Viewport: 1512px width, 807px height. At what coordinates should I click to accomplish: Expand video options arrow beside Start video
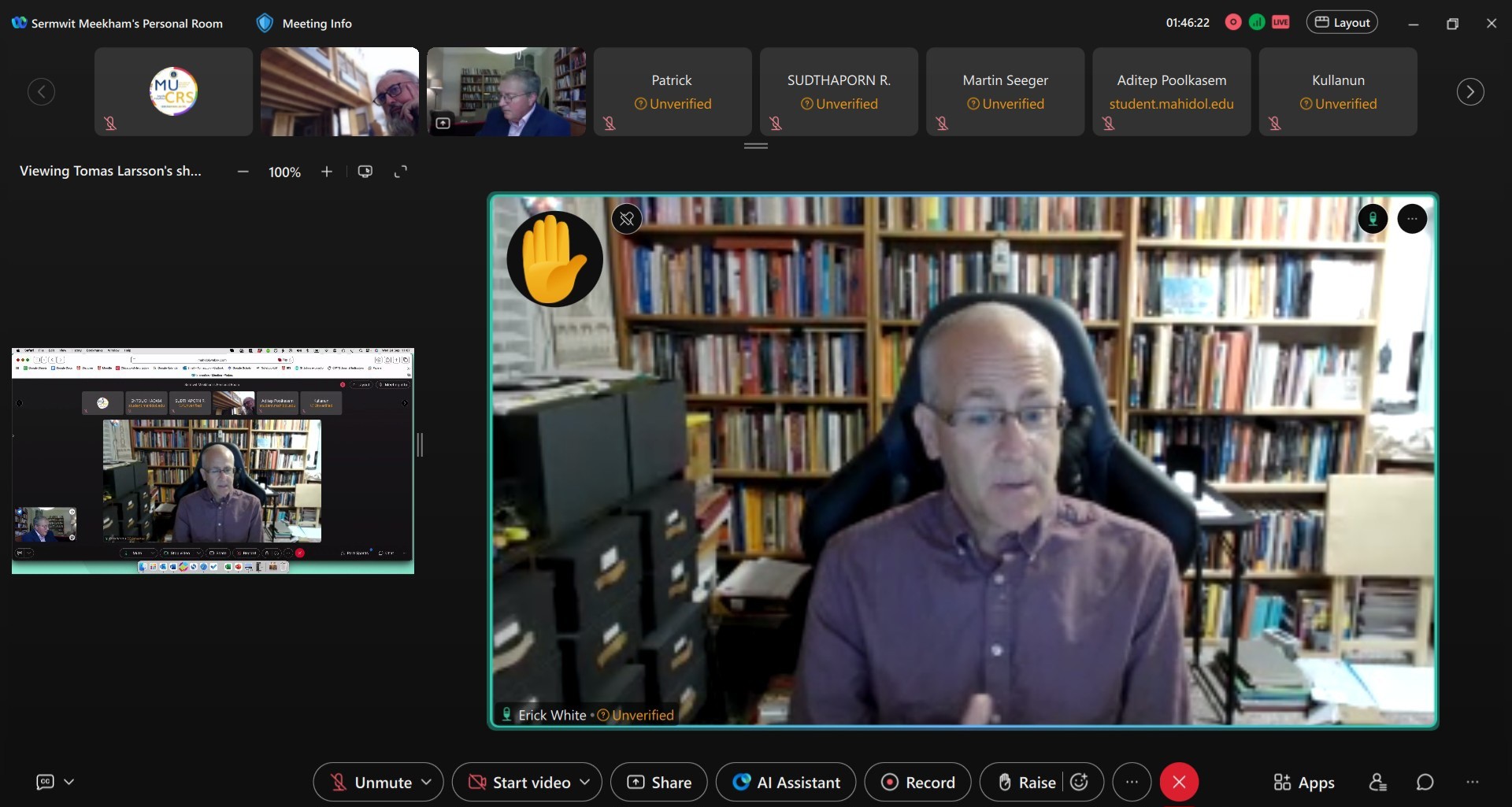(585, 782)
